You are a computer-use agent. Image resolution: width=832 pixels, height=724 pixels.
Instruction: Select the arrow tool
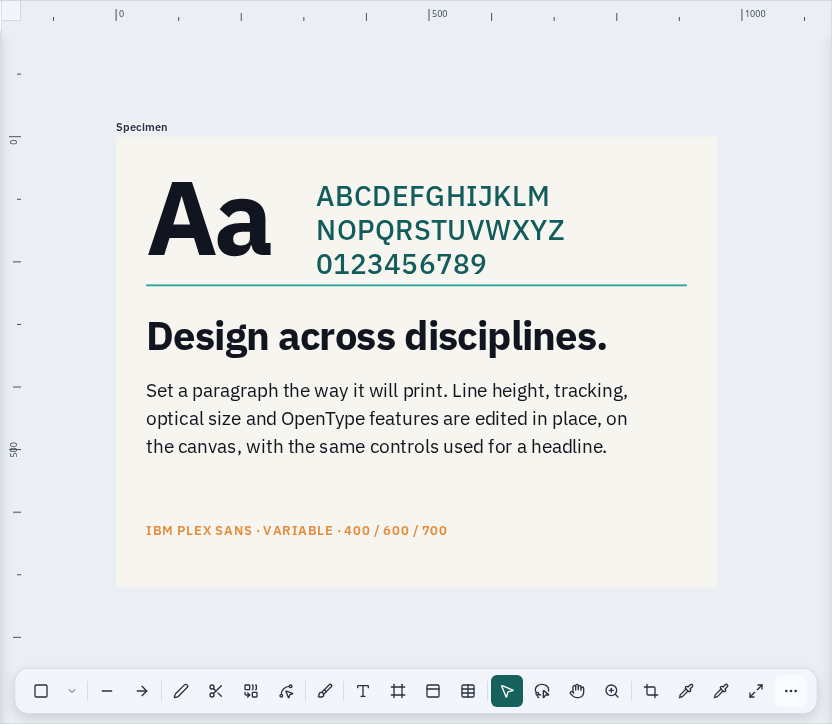[142, 691]
